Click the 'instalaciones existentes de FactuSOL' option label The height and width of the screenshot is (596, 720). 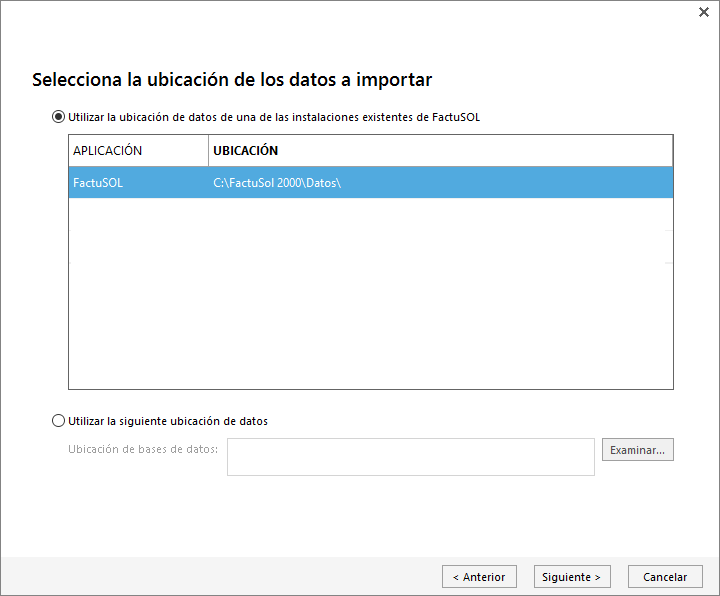coord(274,117)
